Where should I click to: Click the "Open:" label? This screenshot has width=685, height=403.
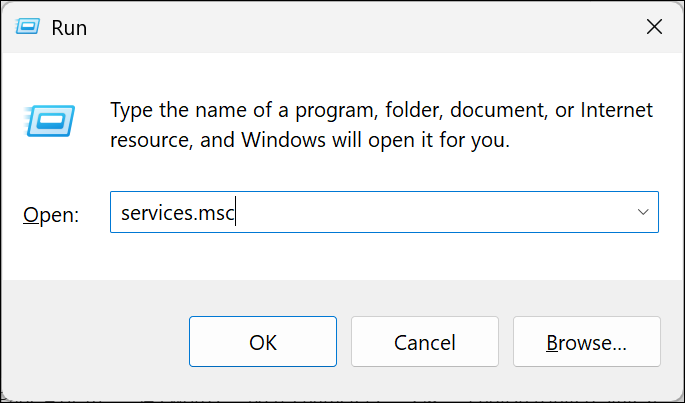[51, 214]
